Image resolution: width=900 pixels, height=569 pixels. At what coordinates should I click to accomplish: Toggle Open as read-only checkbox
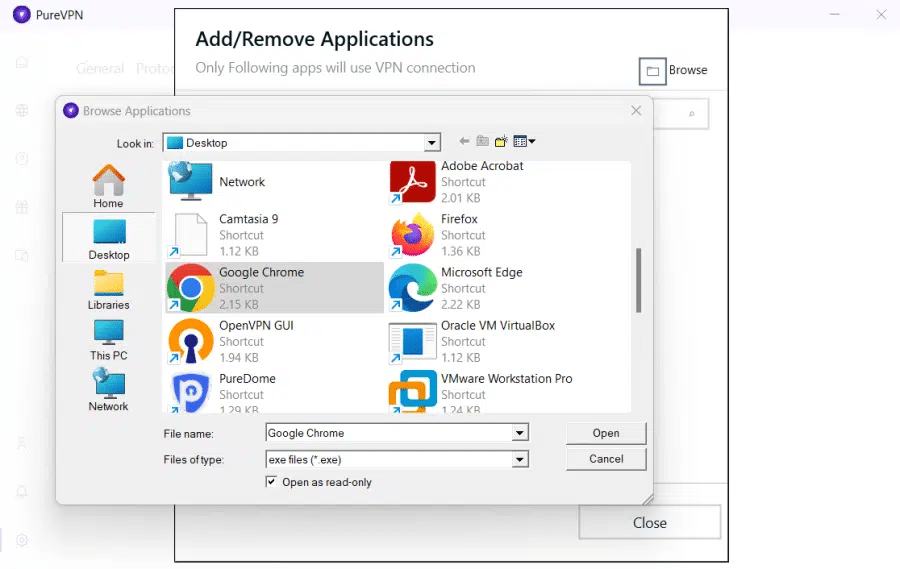(271, 482)
